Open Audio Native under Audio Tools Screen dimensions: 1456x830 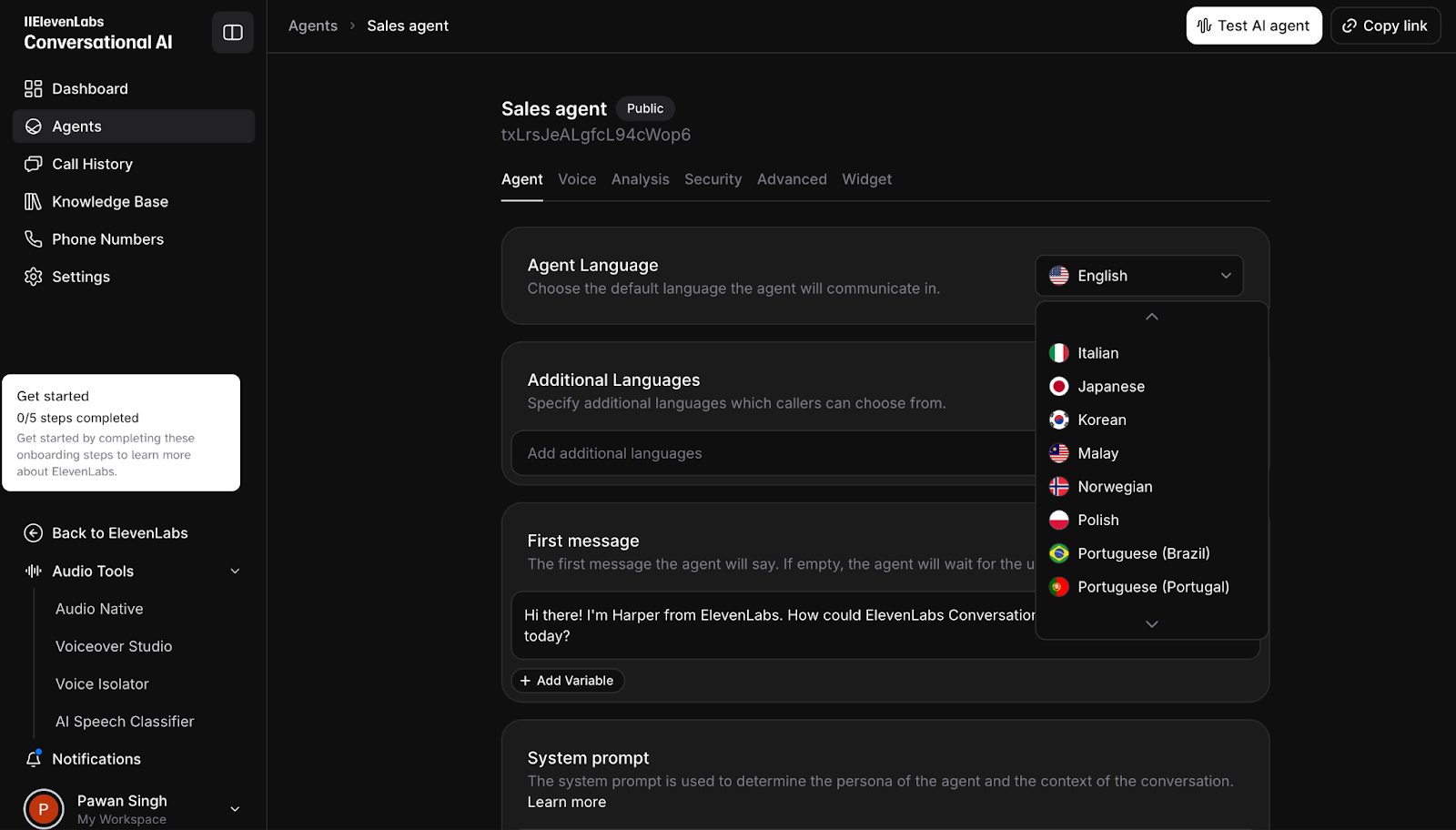[99, 609]
